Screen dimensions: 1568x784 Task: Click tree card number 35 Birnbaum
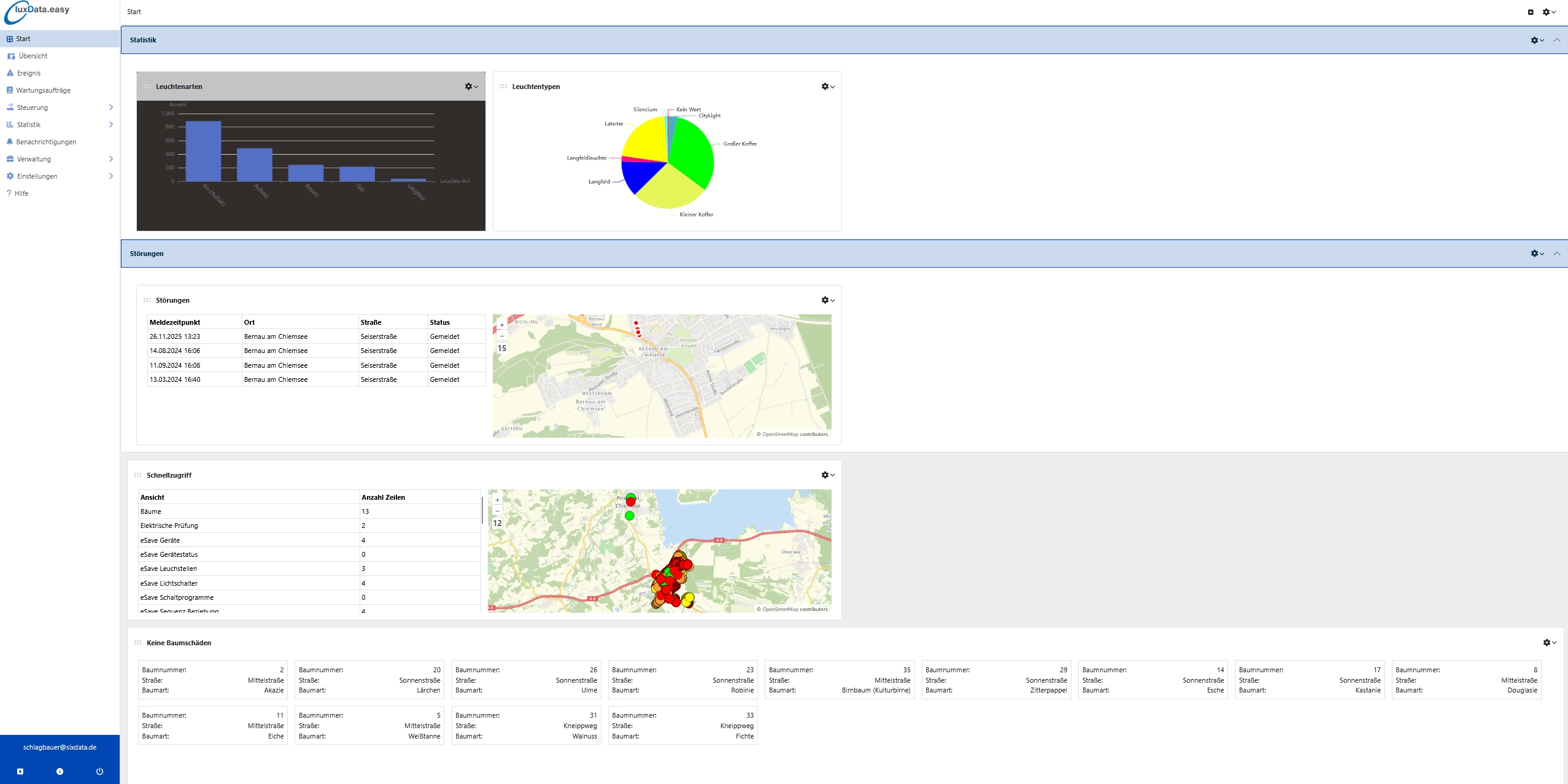839,680
